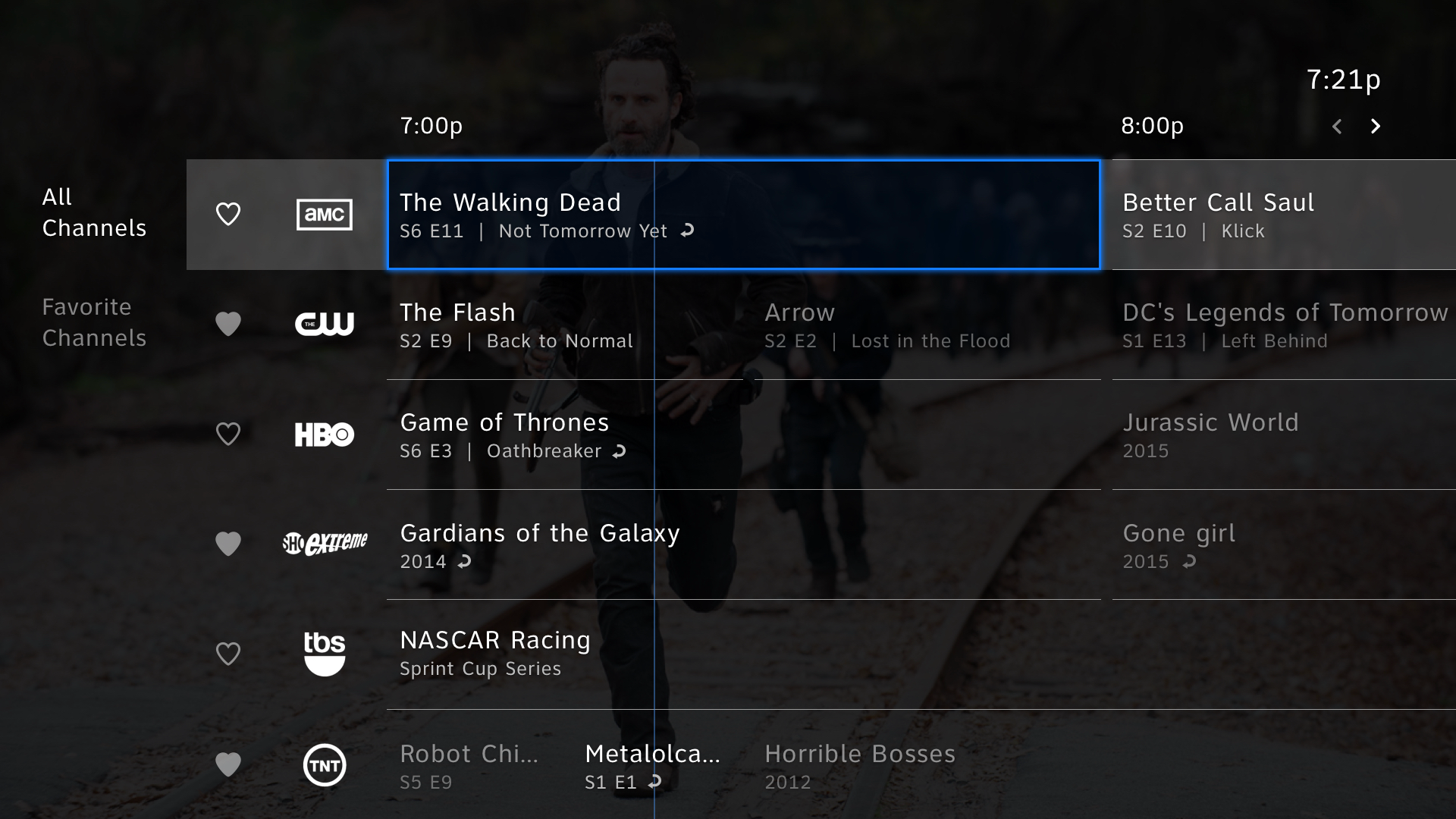Open the Game of Thrones listing
Screen dimensions: 1456x819
[744, 435]
